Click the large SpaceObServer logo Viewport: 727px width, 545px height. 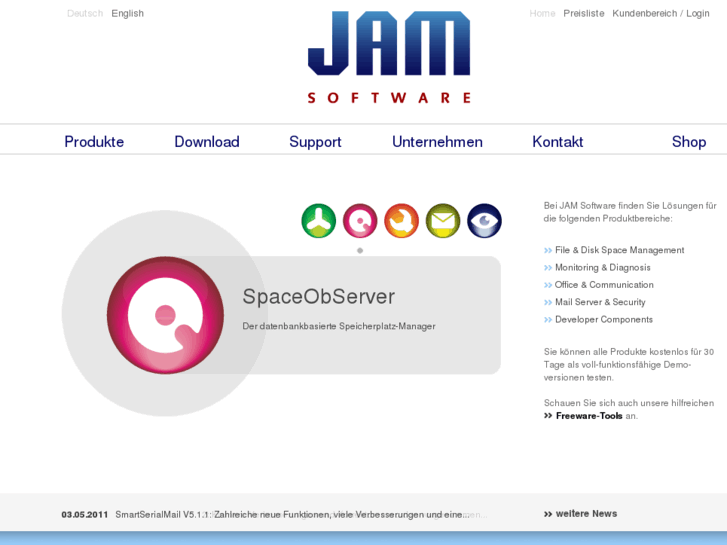click(166, 315)
